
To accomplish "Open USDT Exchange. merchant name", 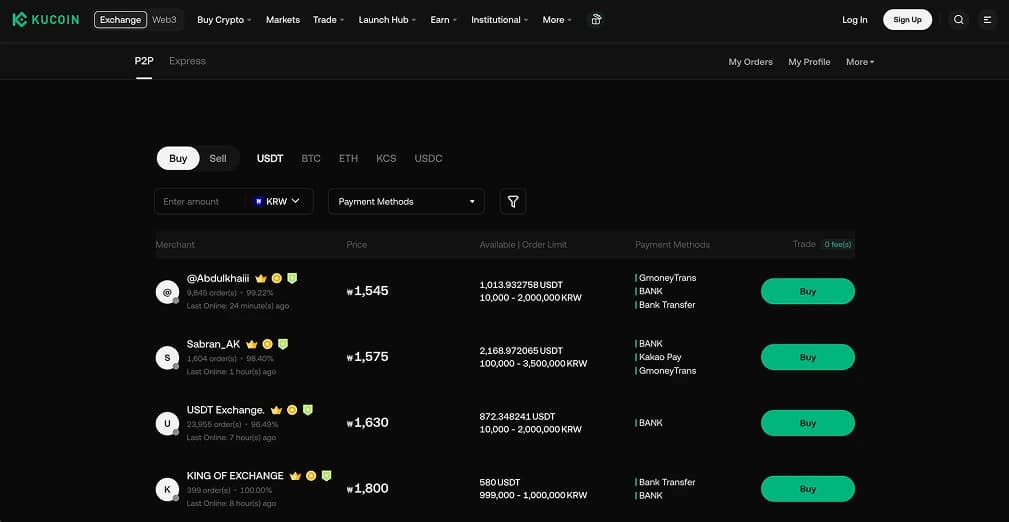I will click(x=226, y=410).
